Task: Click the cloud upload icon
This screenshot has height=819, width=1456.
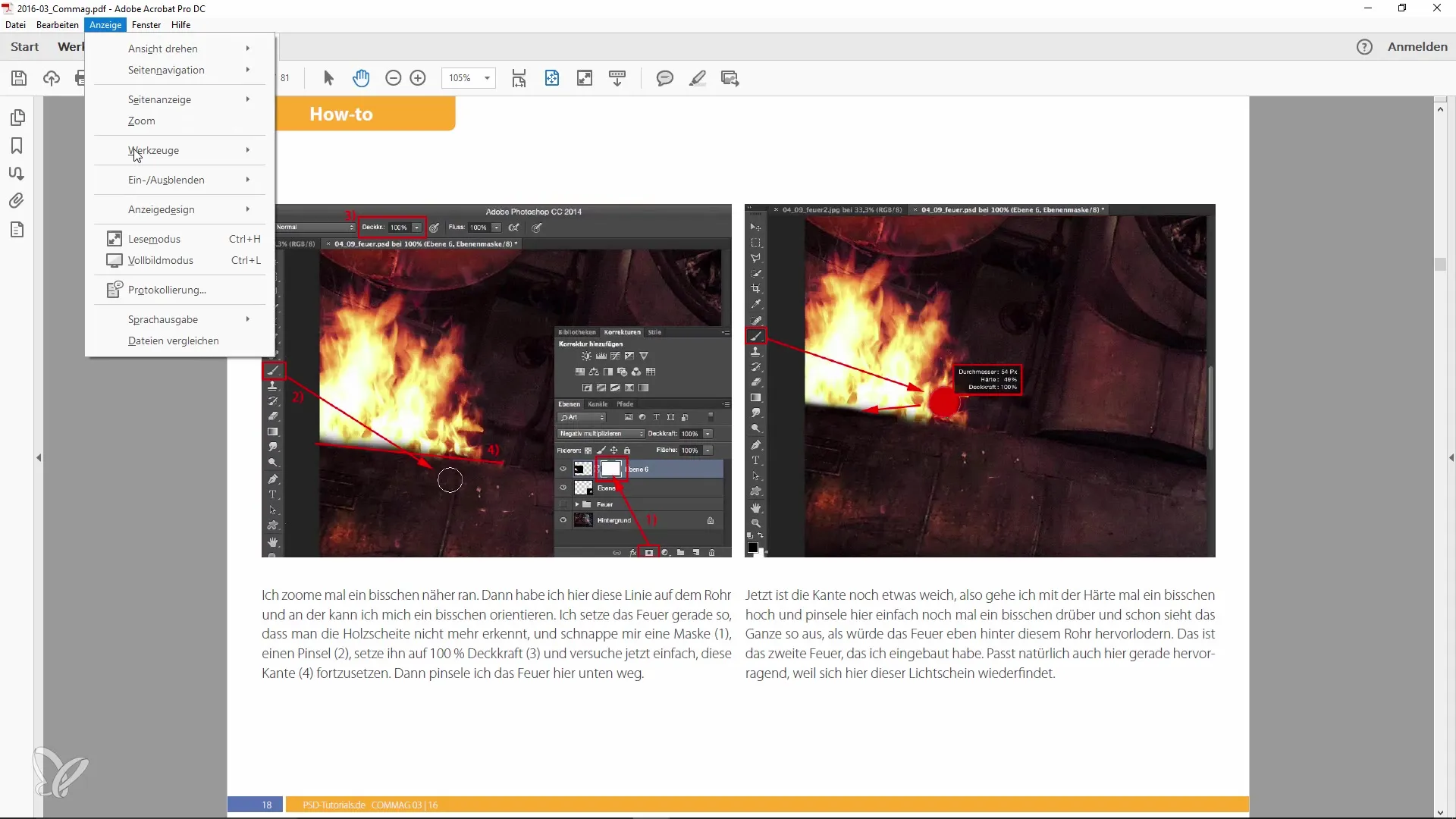Action: [52, 78]
